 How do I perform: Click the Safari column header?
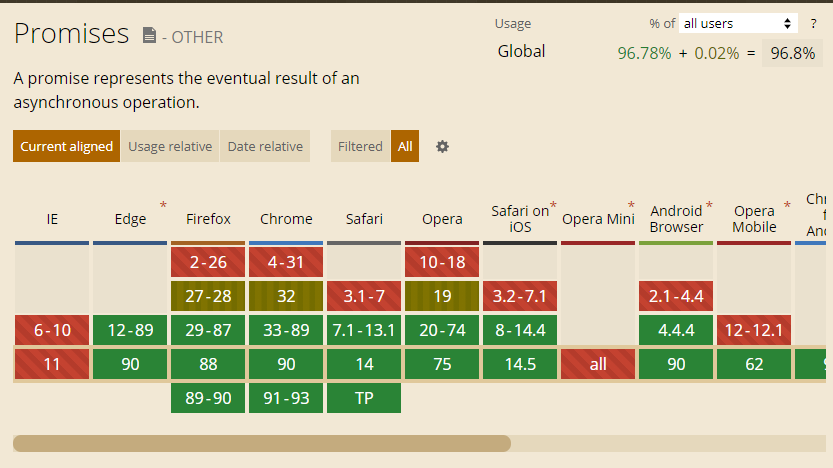coord(364,219)
